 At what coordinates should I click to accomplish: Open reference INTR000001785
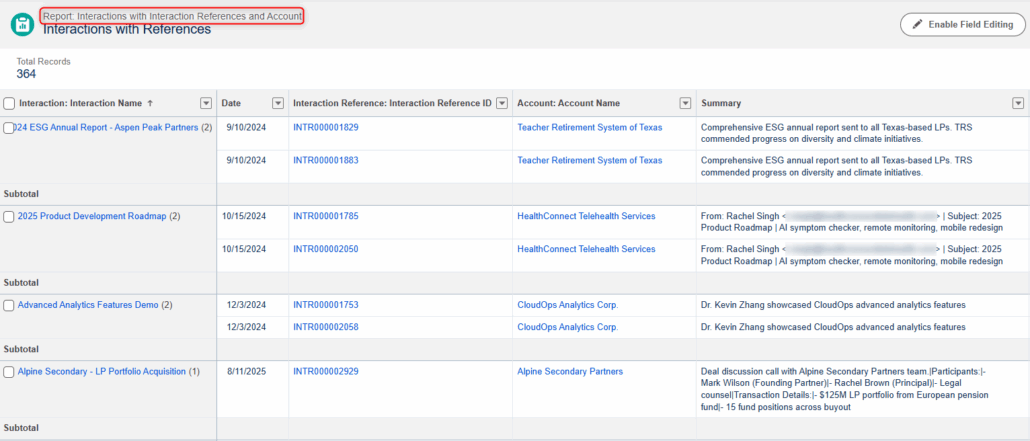tap(326, 216)
